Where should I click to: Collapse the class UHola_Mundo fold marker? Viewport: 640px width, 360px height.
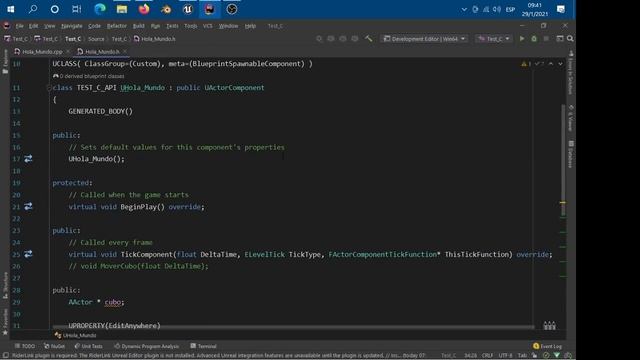pos(49,87)
